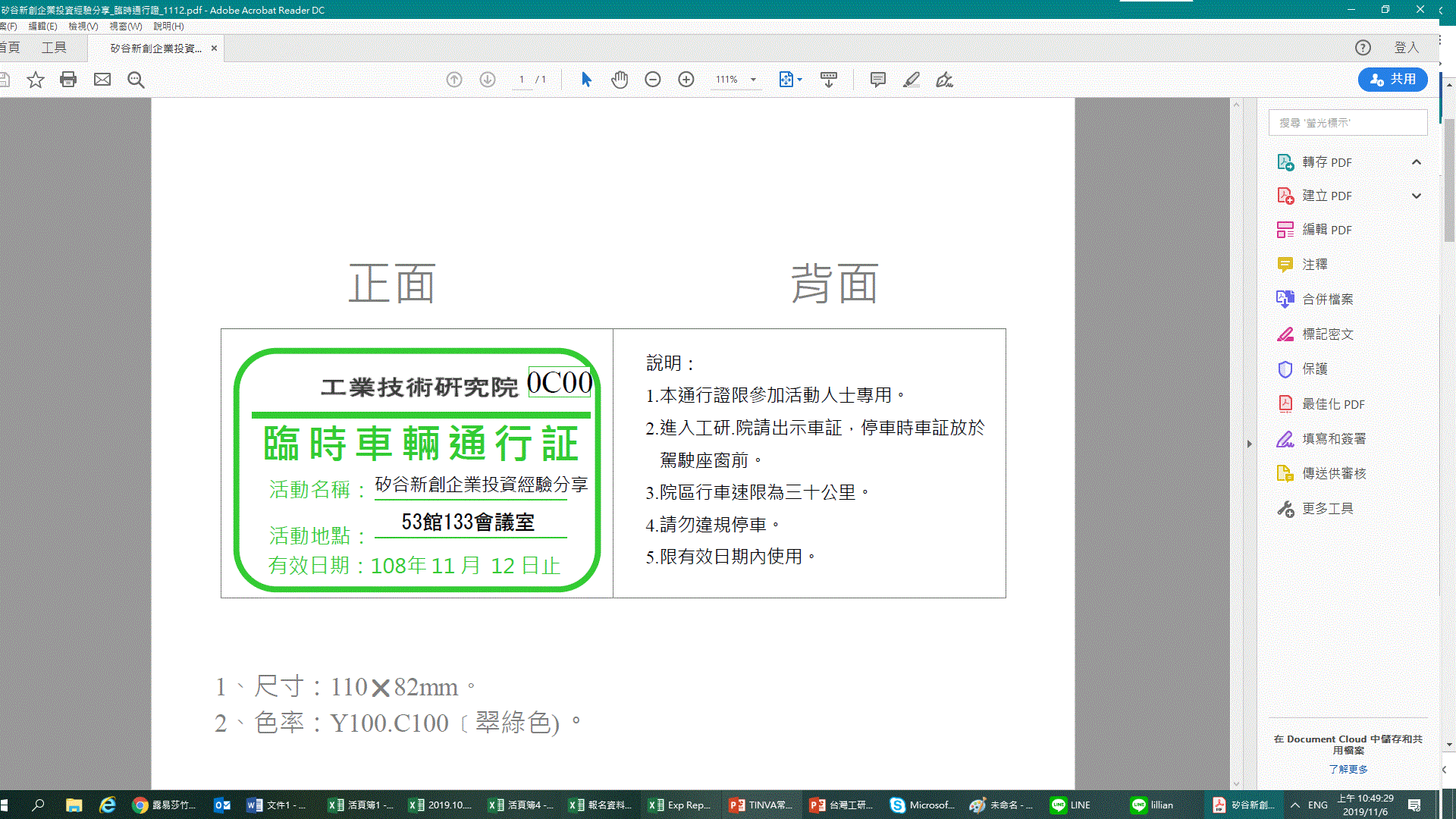This screenshot has width=1456, height=819.
Task: Open File Explorer from taskbar
Action: pos(74,805)
